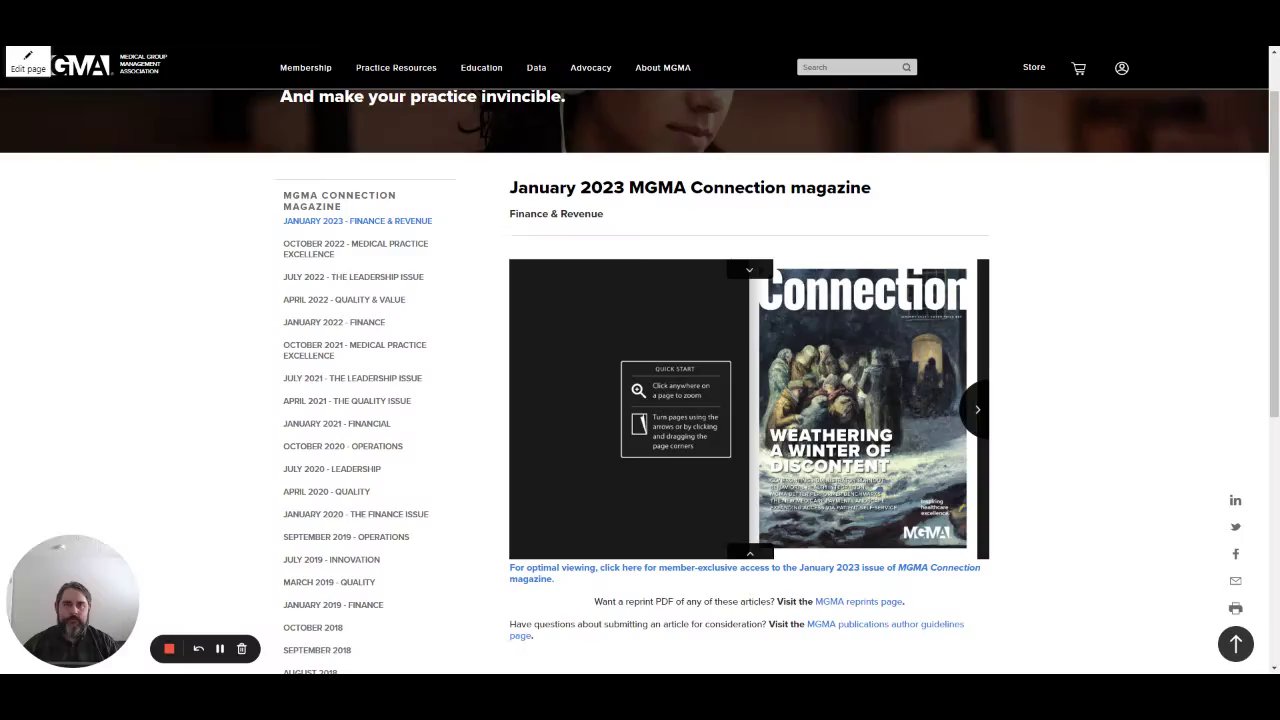Screen dimensions: 1280x720
Task: Click the search magnifier icon
Action: tap(907, 67)
